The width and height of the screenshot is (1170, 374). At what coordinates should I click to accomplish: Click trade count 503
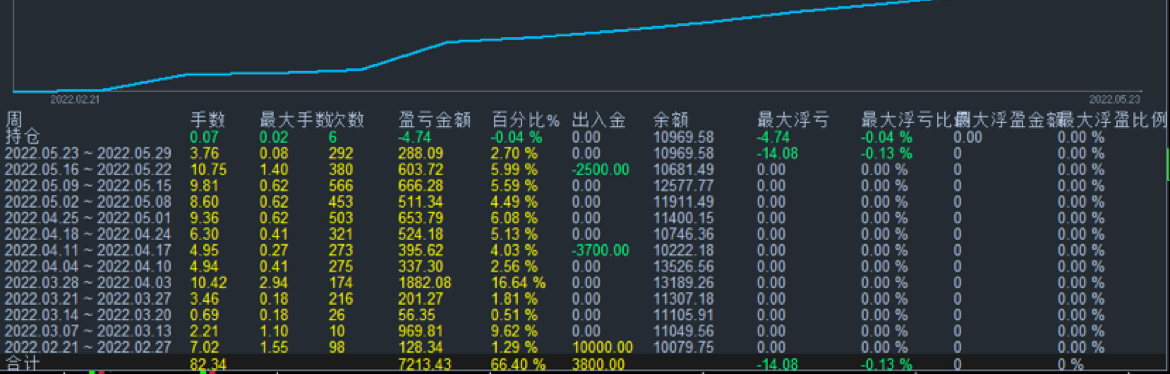point(341,218)
